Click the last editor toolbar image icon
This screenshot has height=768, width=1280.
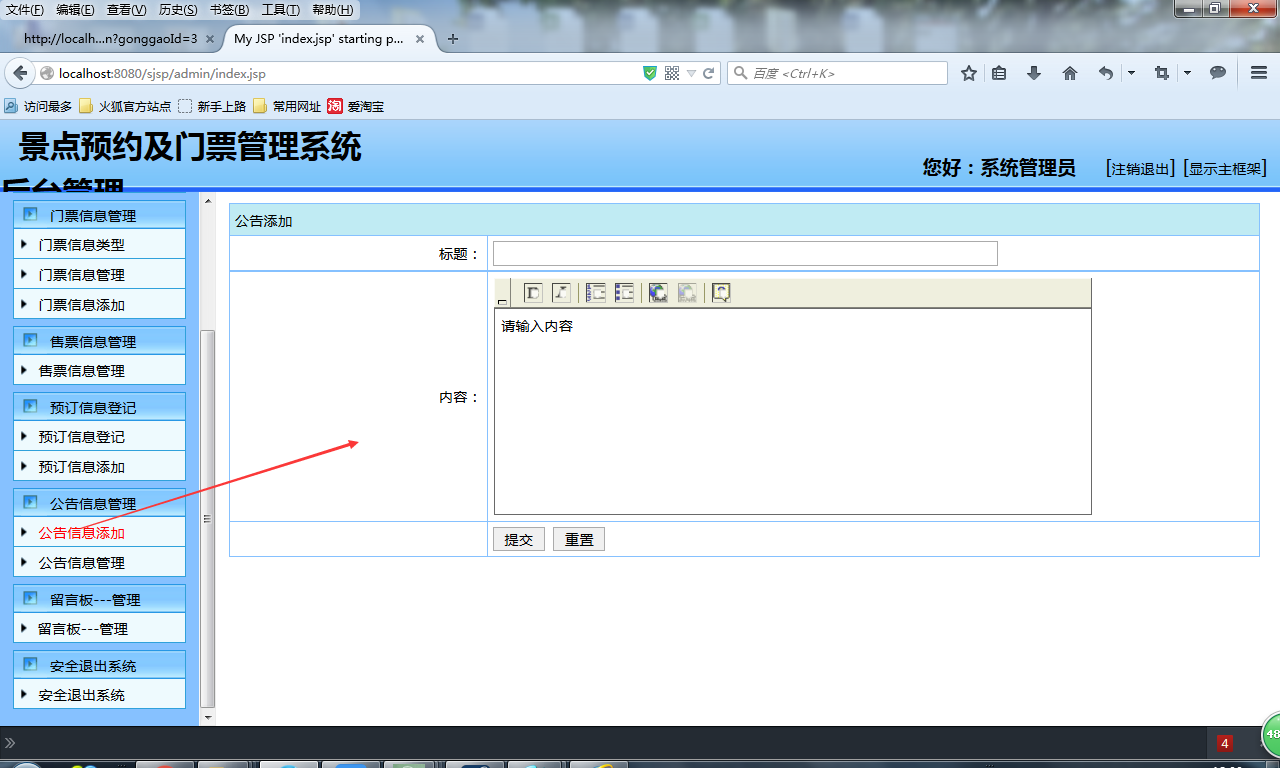click(x=720, y=292)
